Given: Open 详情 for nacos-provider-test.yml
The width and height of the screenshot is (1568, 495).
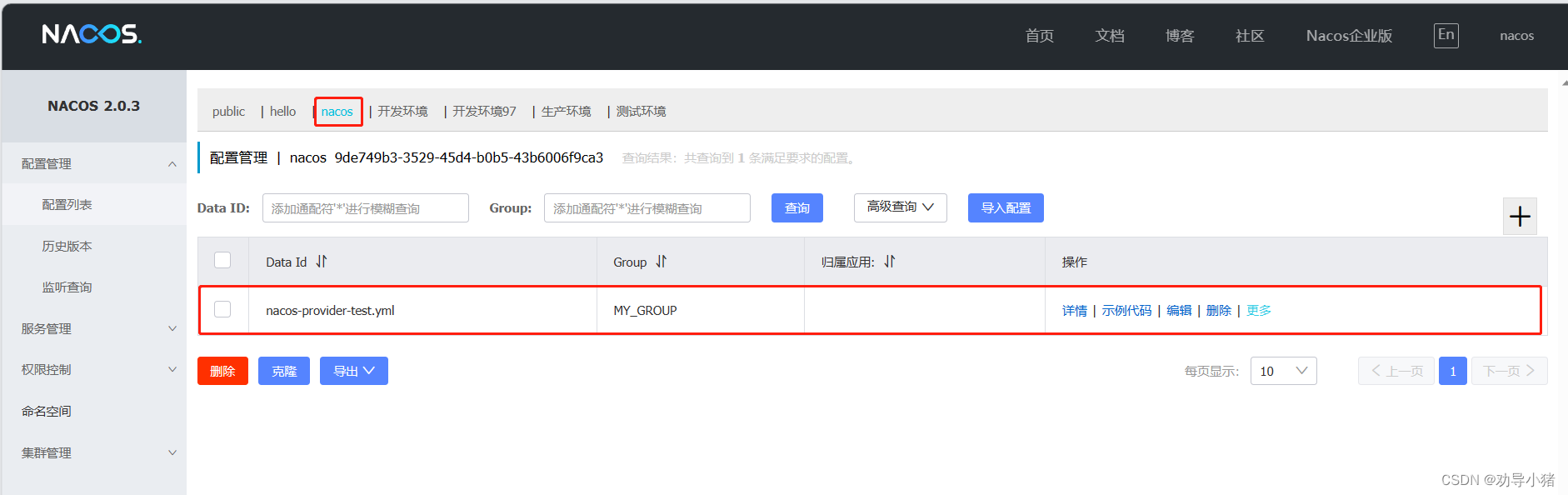Looking at the screenshot, I should [x=1075, y=310].
